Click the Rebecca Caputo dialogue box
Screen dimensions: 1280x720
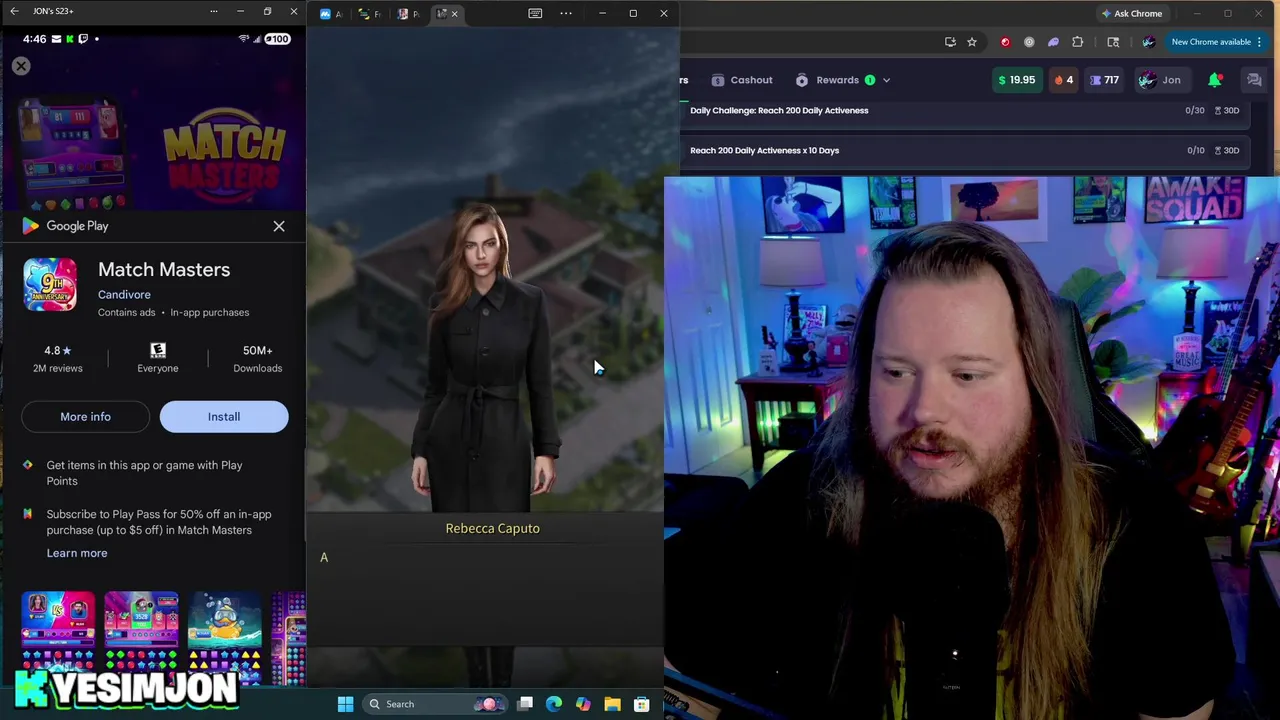[x=485, y=580]
